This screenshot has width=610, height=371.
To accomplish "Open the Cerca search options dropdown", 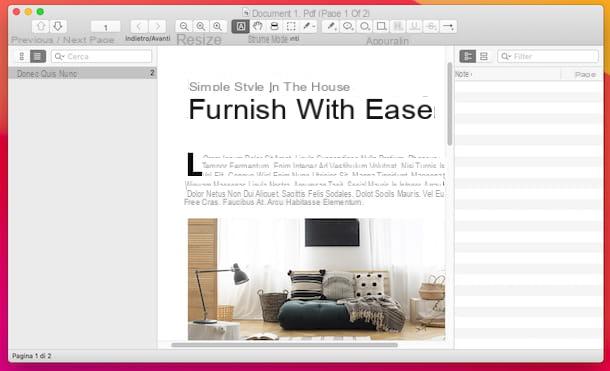I will click(59, 57).
